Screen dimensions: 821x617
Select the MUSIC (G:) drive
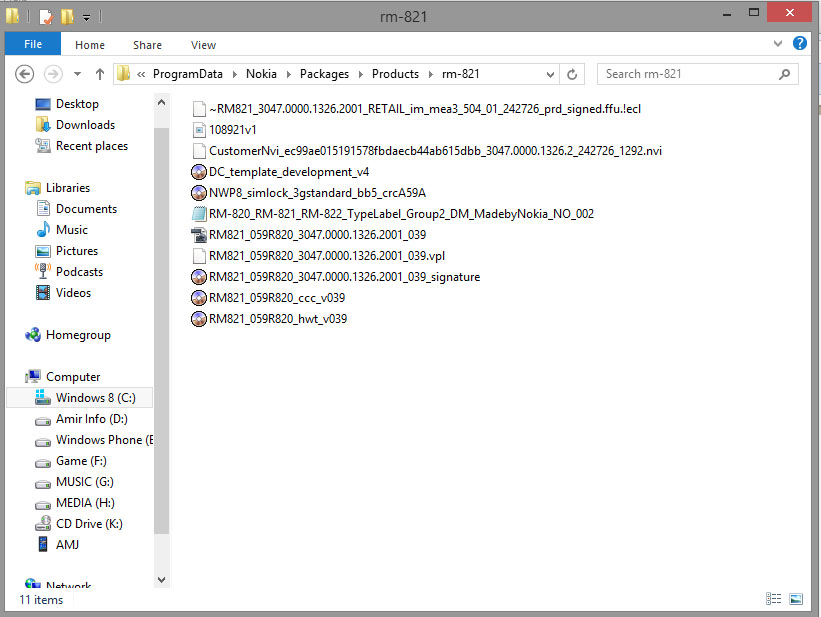84,481
